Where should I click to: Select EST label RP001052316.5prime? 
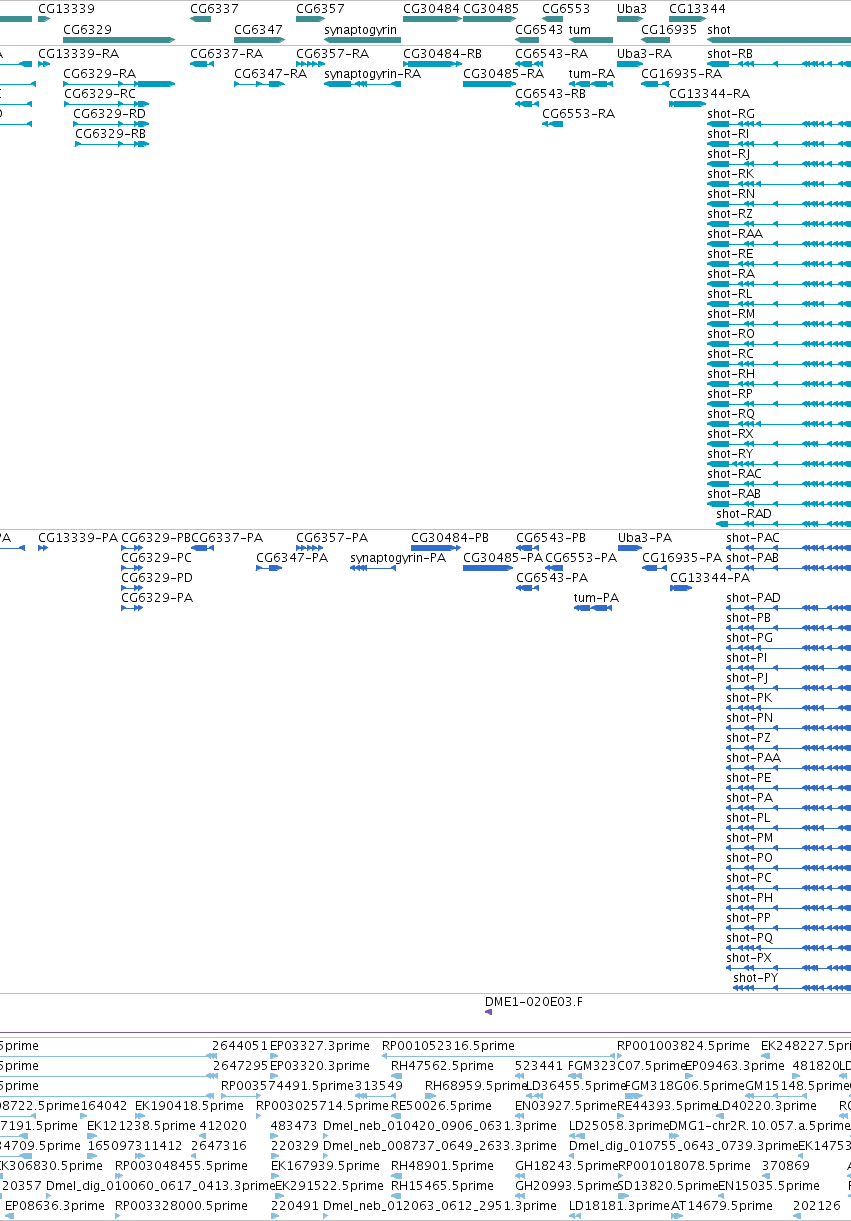tap(449, 1045)
